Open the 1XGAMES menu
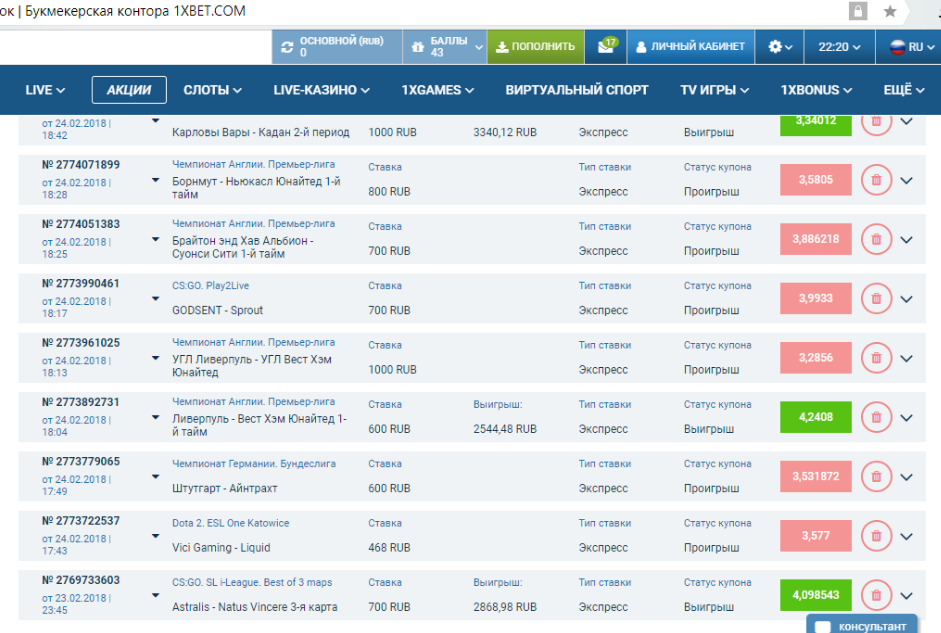Screen dimensions: 941x633 point(437,90)
